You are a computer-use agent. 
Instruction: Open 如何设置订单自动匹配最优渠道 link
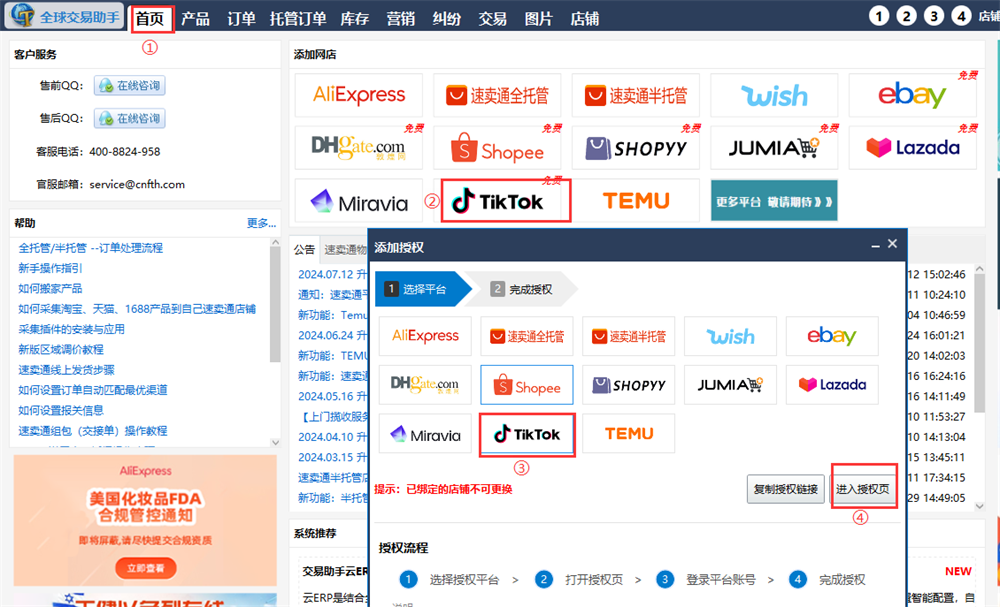point(92,390)
